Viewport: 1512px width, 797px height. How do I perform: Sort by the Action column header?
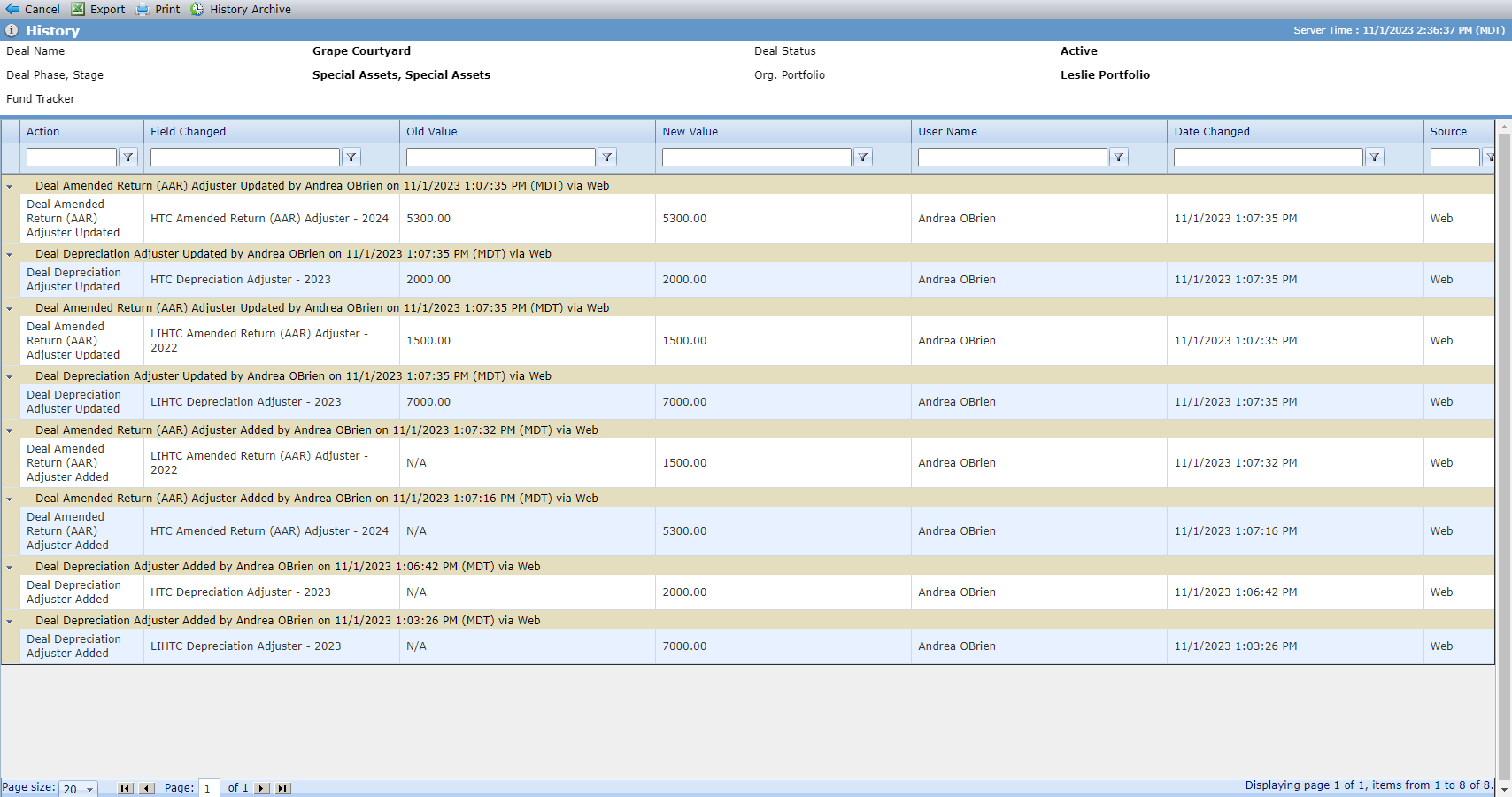point(42,132)
